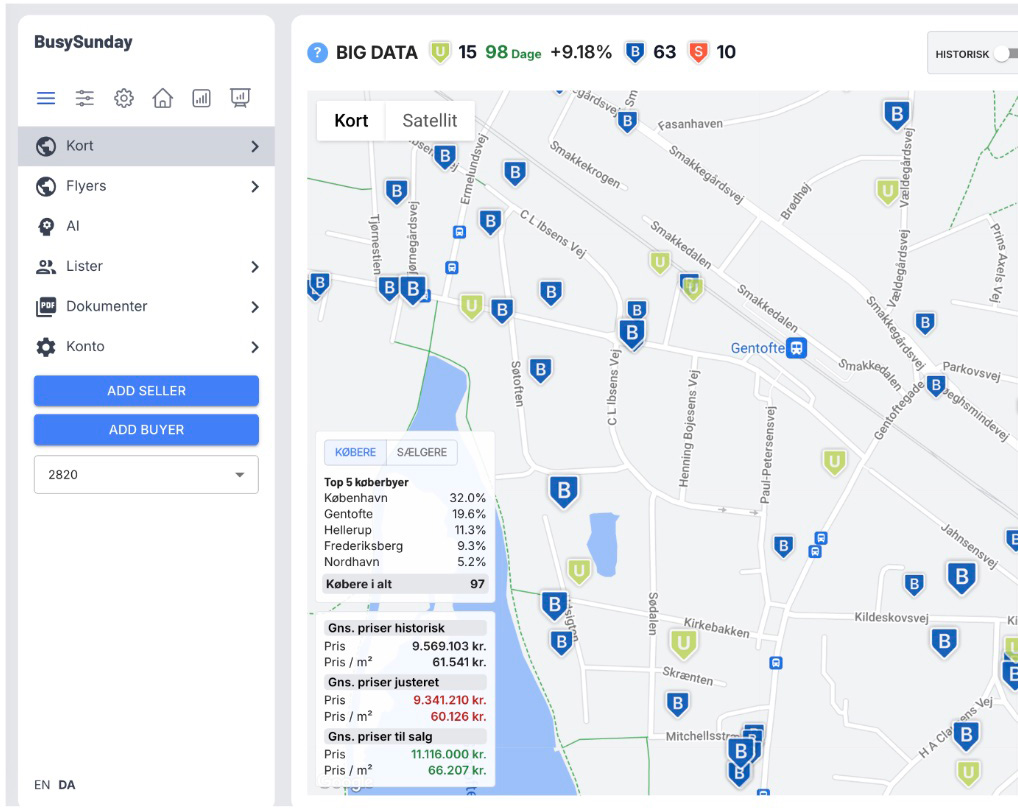Image resolution: width=1018 pixels, height=808 pixels.
Task: Switch map to Satellit view
Action: click(429, 121)
